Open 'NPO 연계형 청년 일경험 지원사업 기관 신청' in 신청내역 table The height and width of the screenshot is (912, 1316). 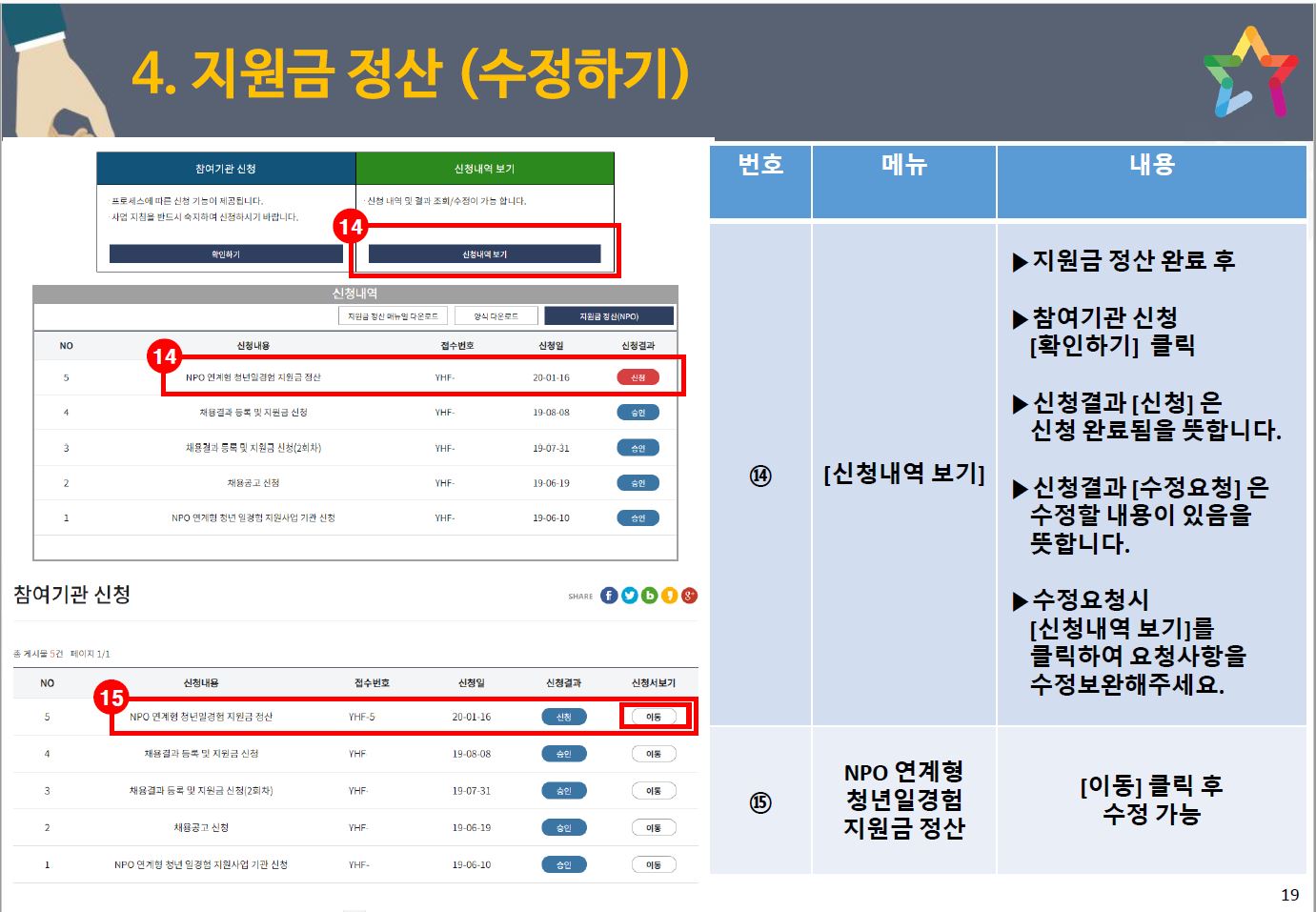(253, 518)
